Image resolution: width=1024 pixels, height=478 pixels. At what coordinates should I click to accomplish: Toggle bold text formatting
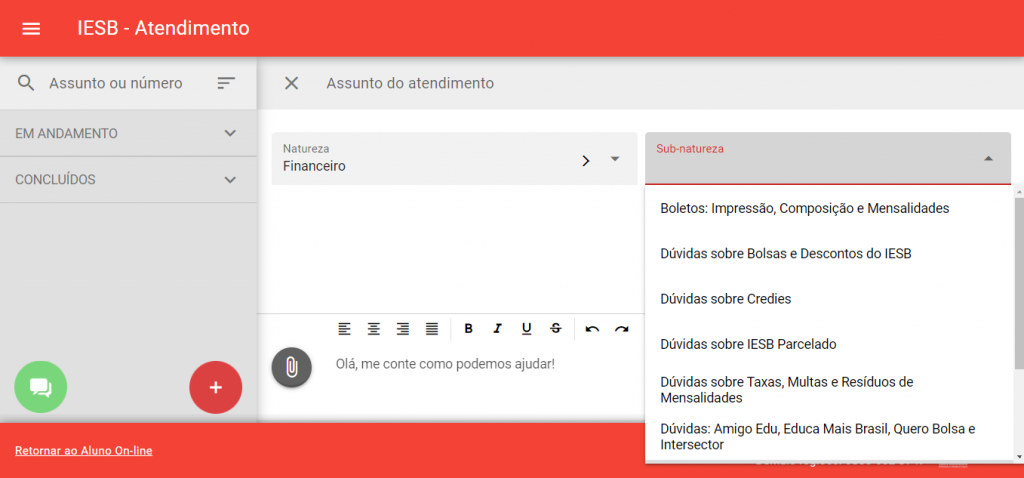tap(468, 329)
